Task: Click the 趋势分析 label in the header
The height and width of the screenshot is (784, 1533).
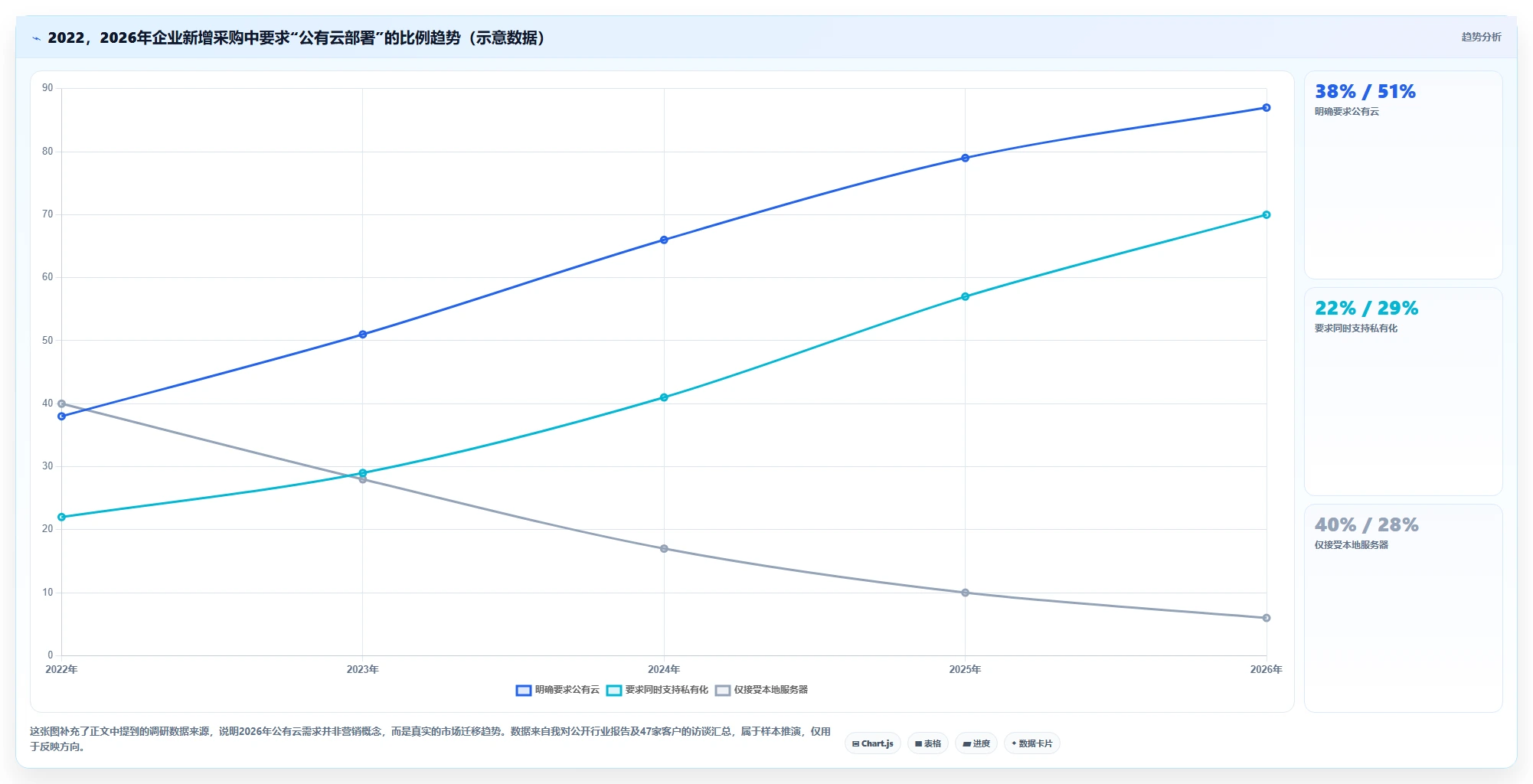Action: (1481, 37)
